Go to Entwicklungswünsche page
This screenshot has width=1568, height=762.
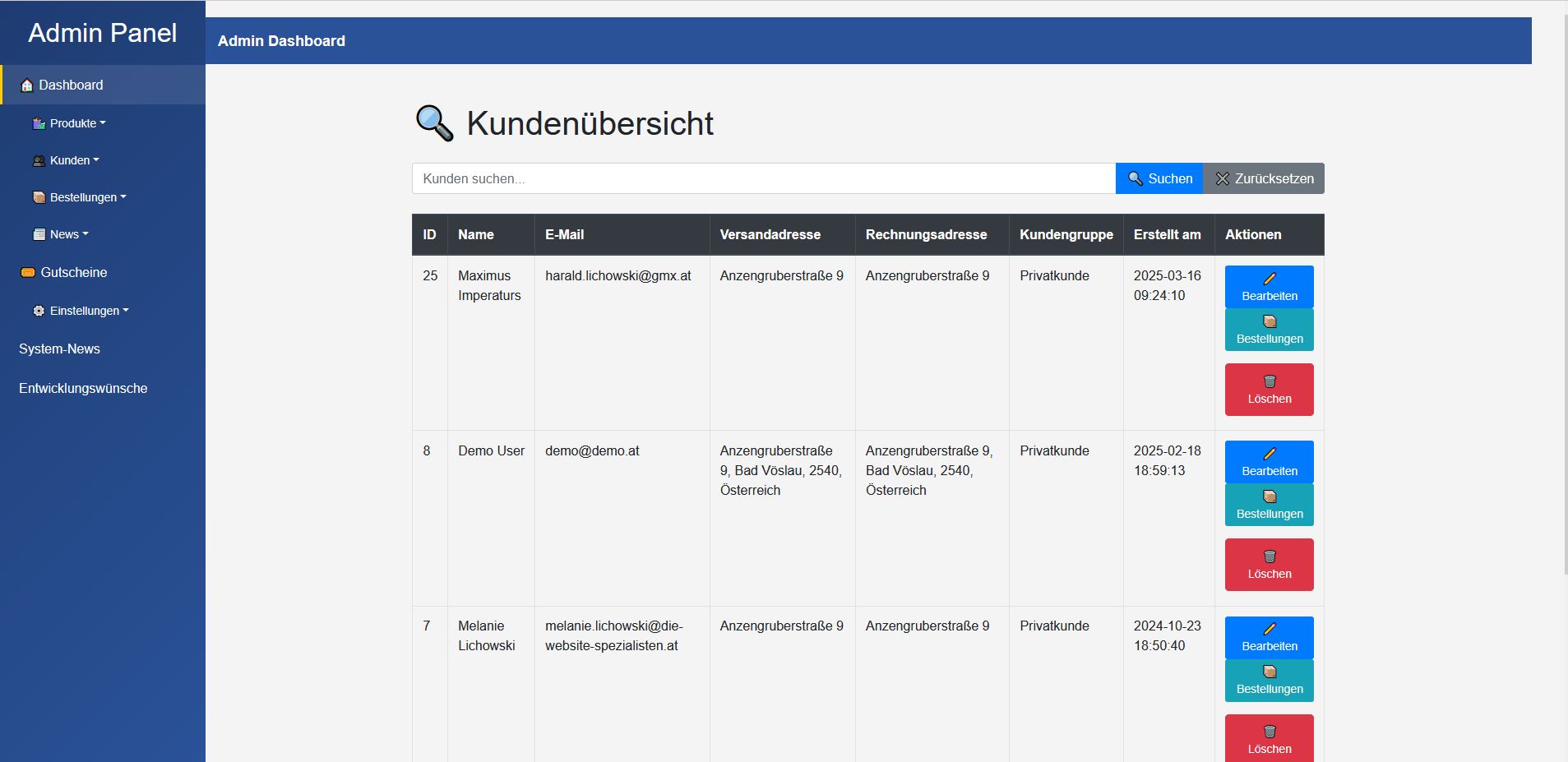pos(83,389)
